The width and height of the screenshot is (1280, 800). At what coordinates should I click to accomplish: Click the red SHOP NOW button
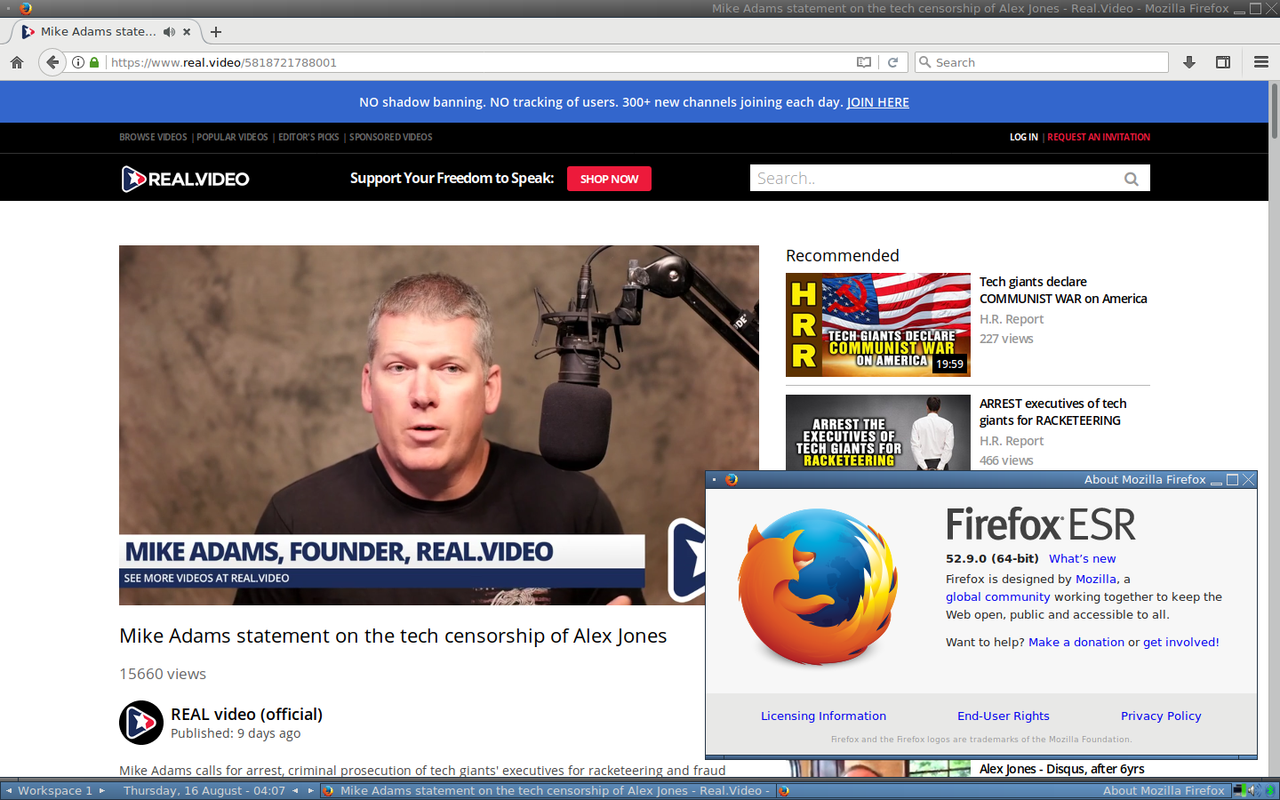(609, 179)
